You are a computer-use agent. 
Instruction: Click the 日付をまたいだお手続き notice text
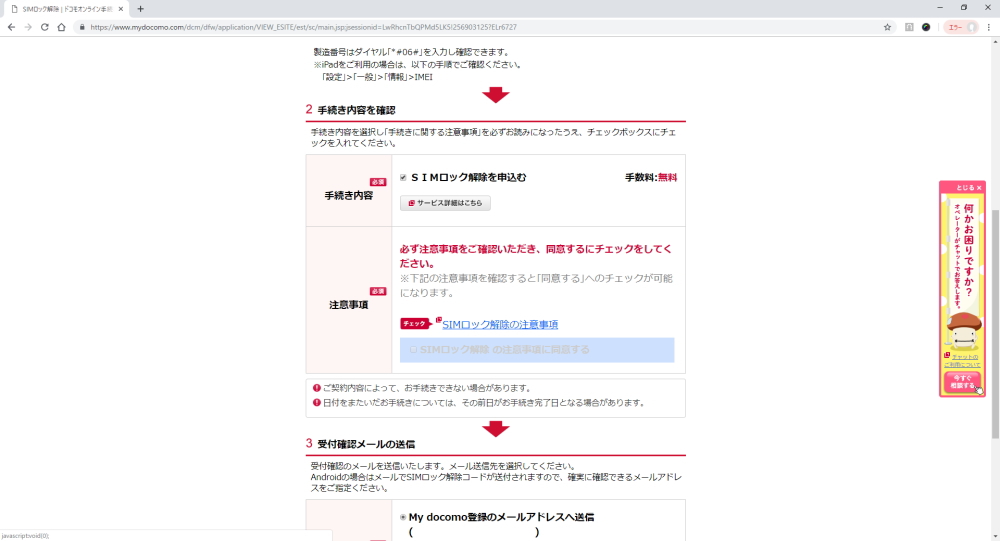coord(484,403)
